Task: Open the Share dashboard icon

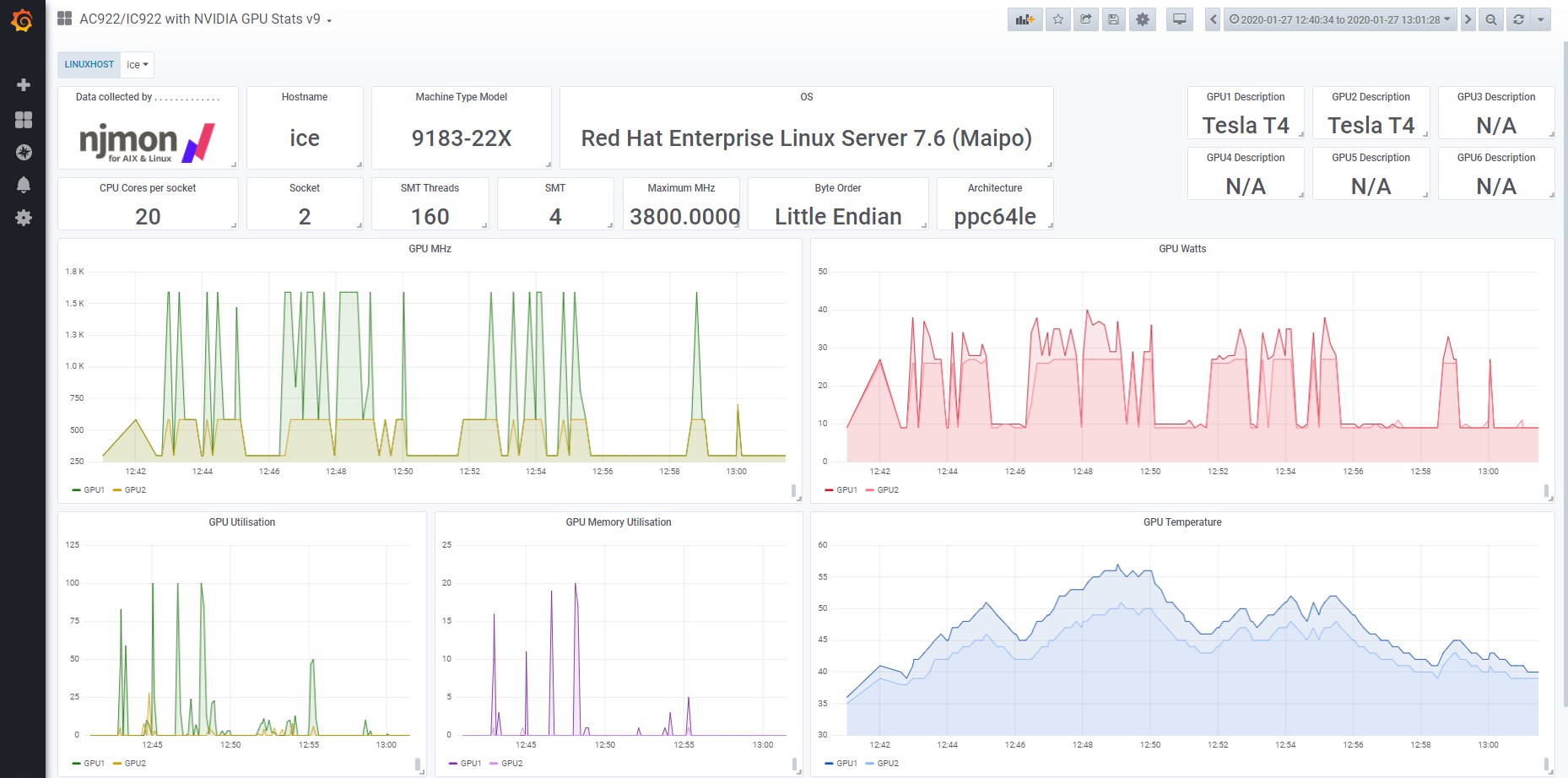Action: pyautogui.click(x=1085, y=19)
